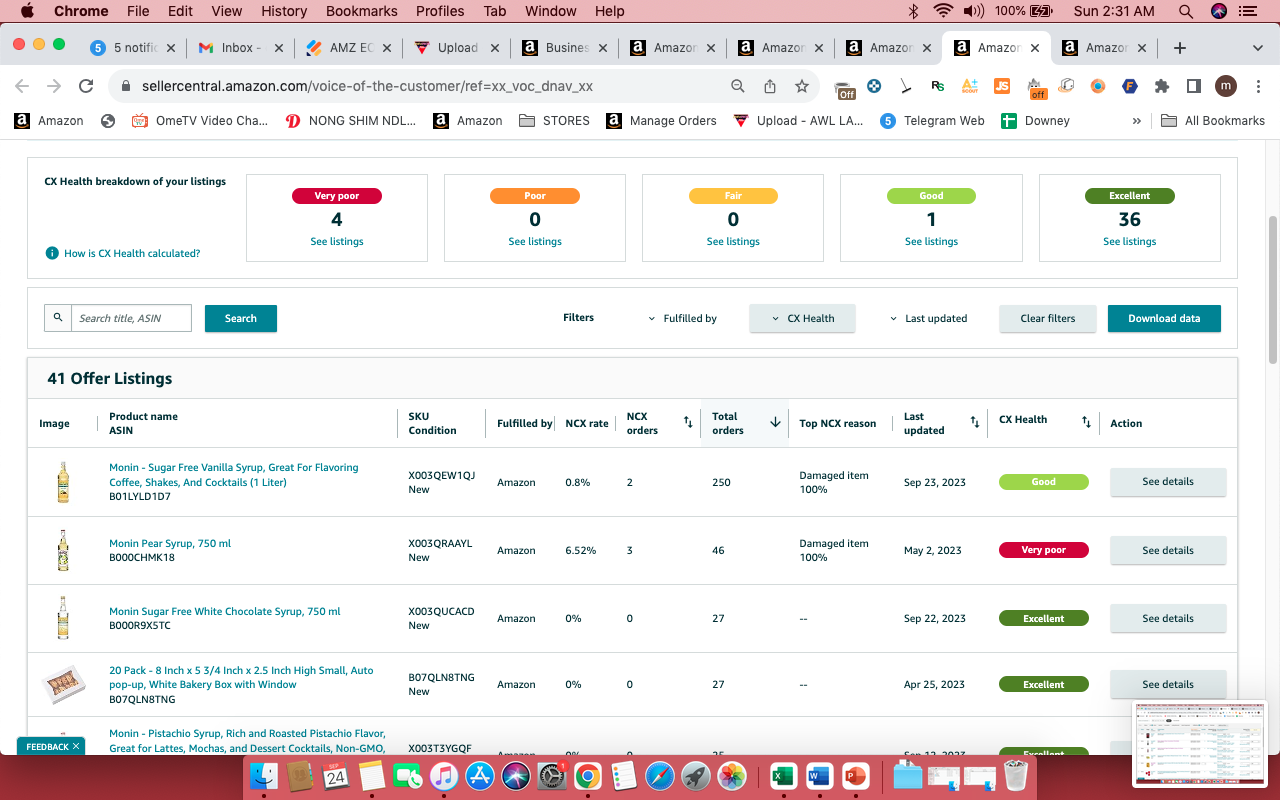Click the address bar URL

(x=367, y=86)
